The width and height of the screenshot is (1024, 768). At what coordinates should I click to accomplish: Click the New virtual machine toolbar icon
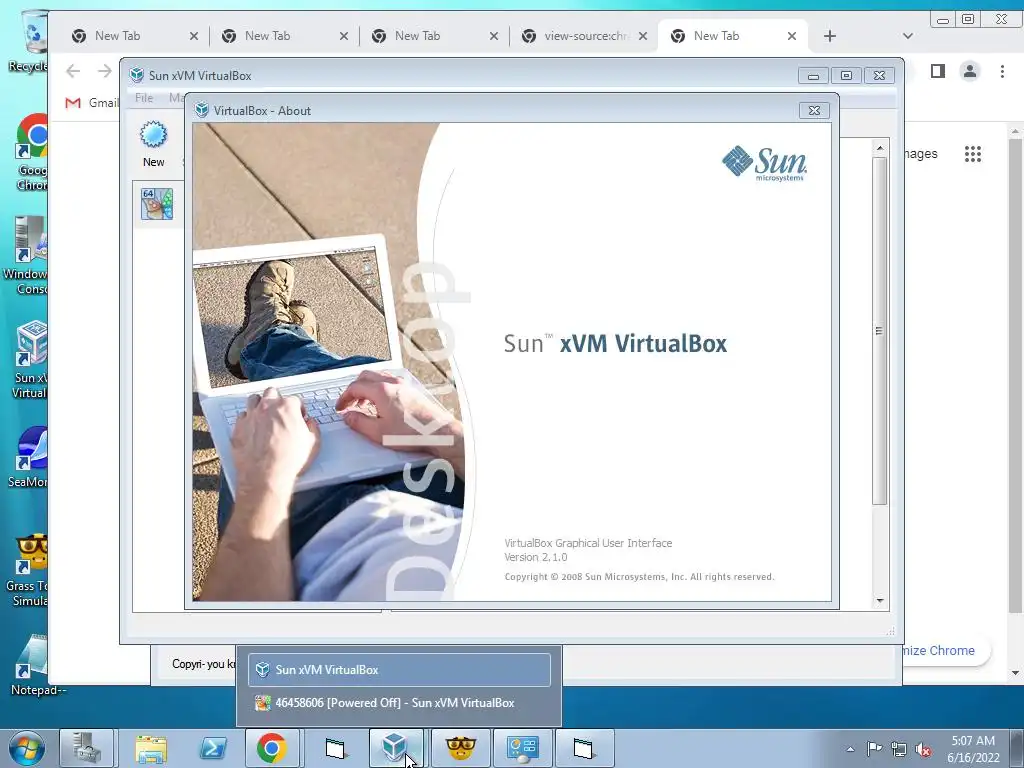point(153,144)
